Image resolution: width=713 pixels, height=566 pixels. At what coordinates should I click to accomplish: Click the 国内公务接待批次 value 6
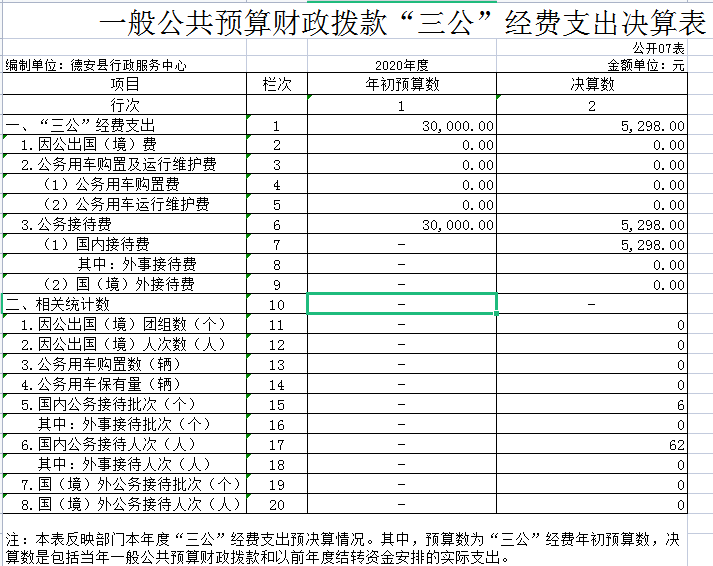680,404
